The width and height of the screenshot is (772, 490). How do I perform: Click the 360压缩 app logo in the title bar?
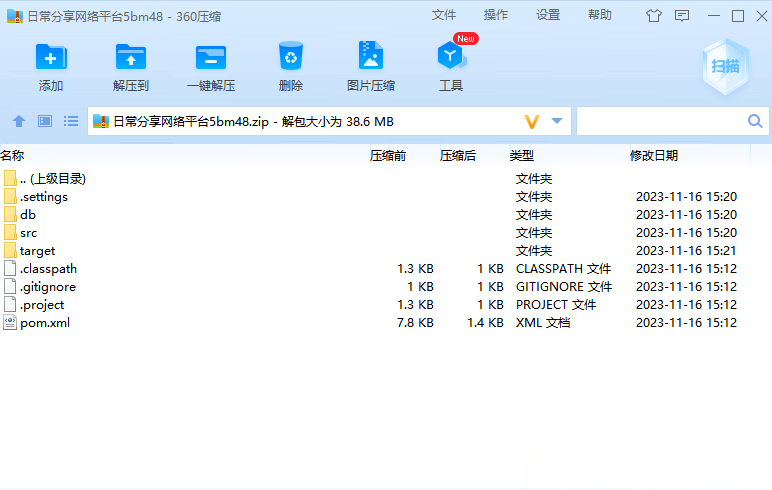(x=15, y=16)
